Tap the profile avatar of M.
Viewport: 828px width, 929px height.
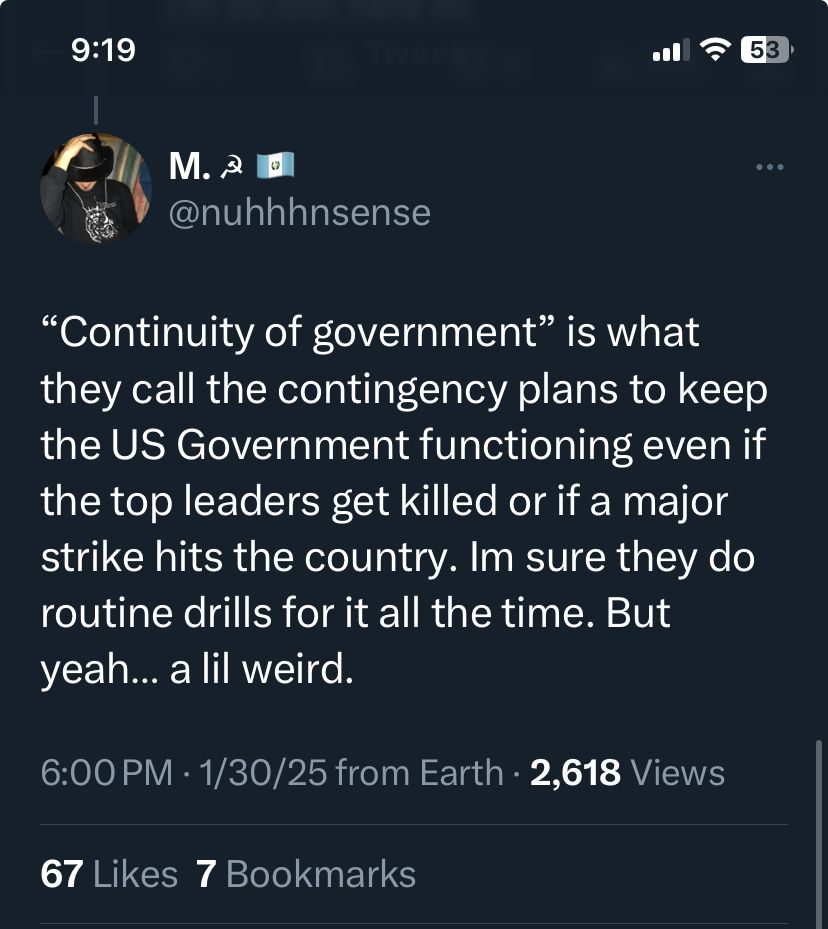[96, 188]
